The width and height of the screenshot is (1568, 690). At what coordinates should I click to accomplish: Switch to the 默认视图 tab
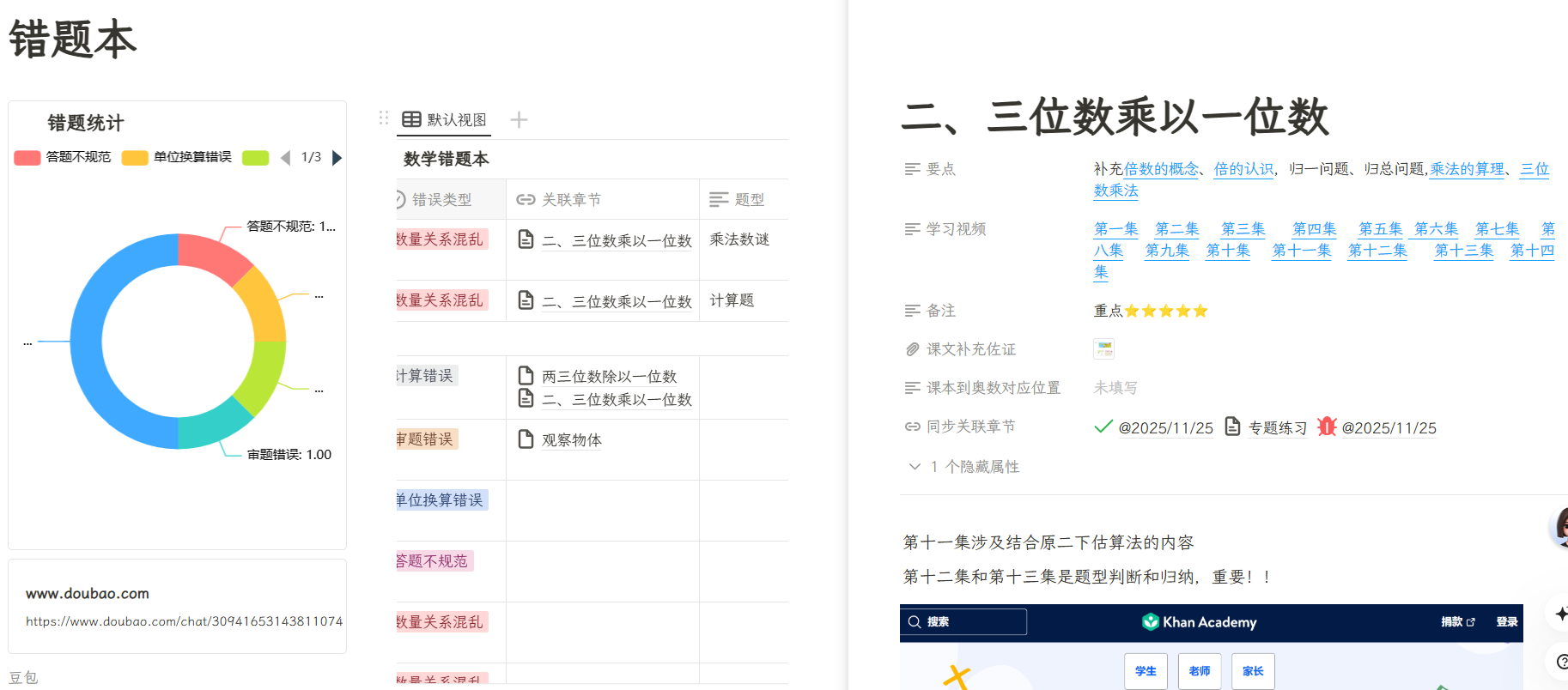tap(445, 120)
